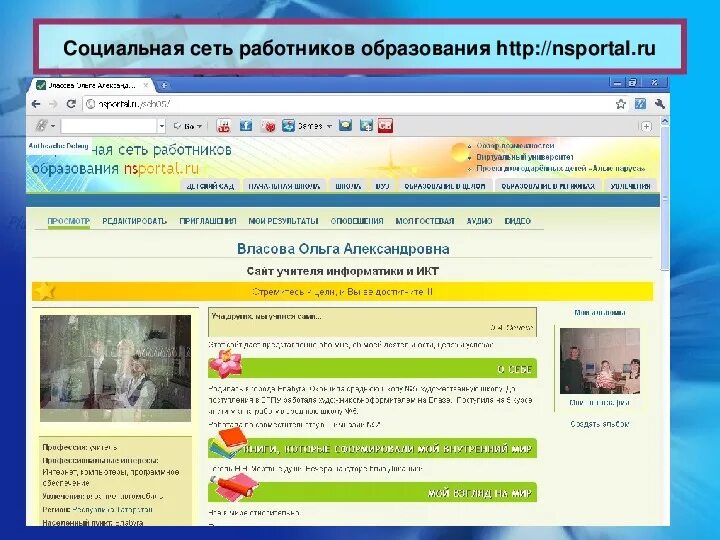Open a new tab with the plus button

[163, 85]
